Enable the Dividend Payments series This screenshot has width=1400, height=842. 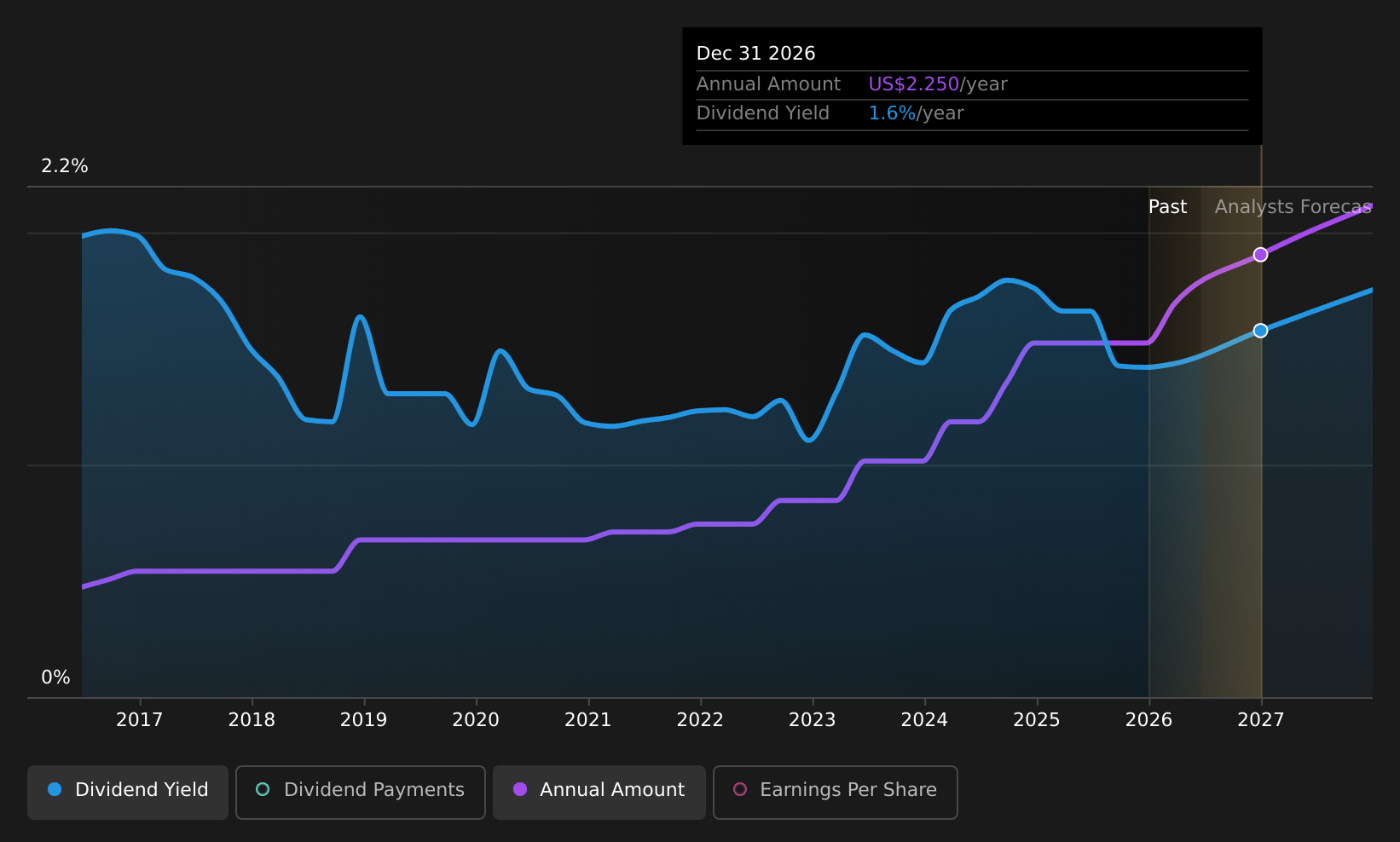pyautogui.click(x=361, y=793)
